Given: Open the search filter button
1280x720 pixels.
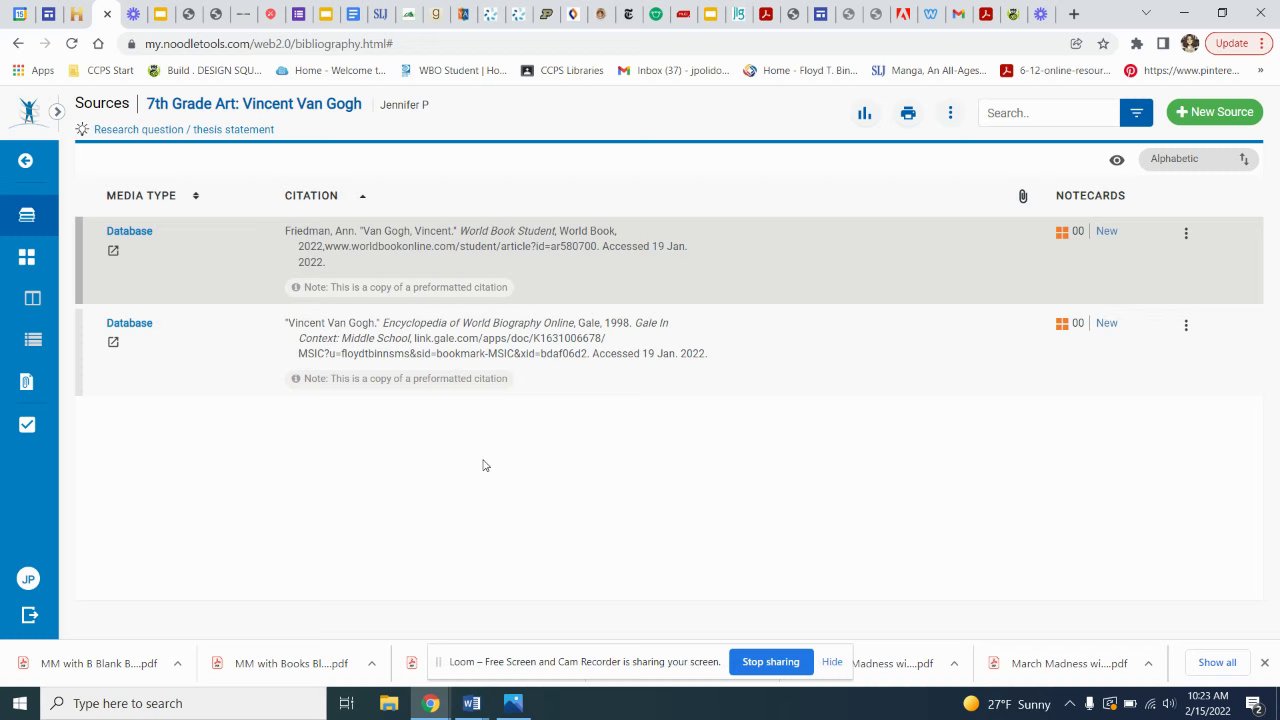Looking at the screenshot, I should [x=1136, y=113].
